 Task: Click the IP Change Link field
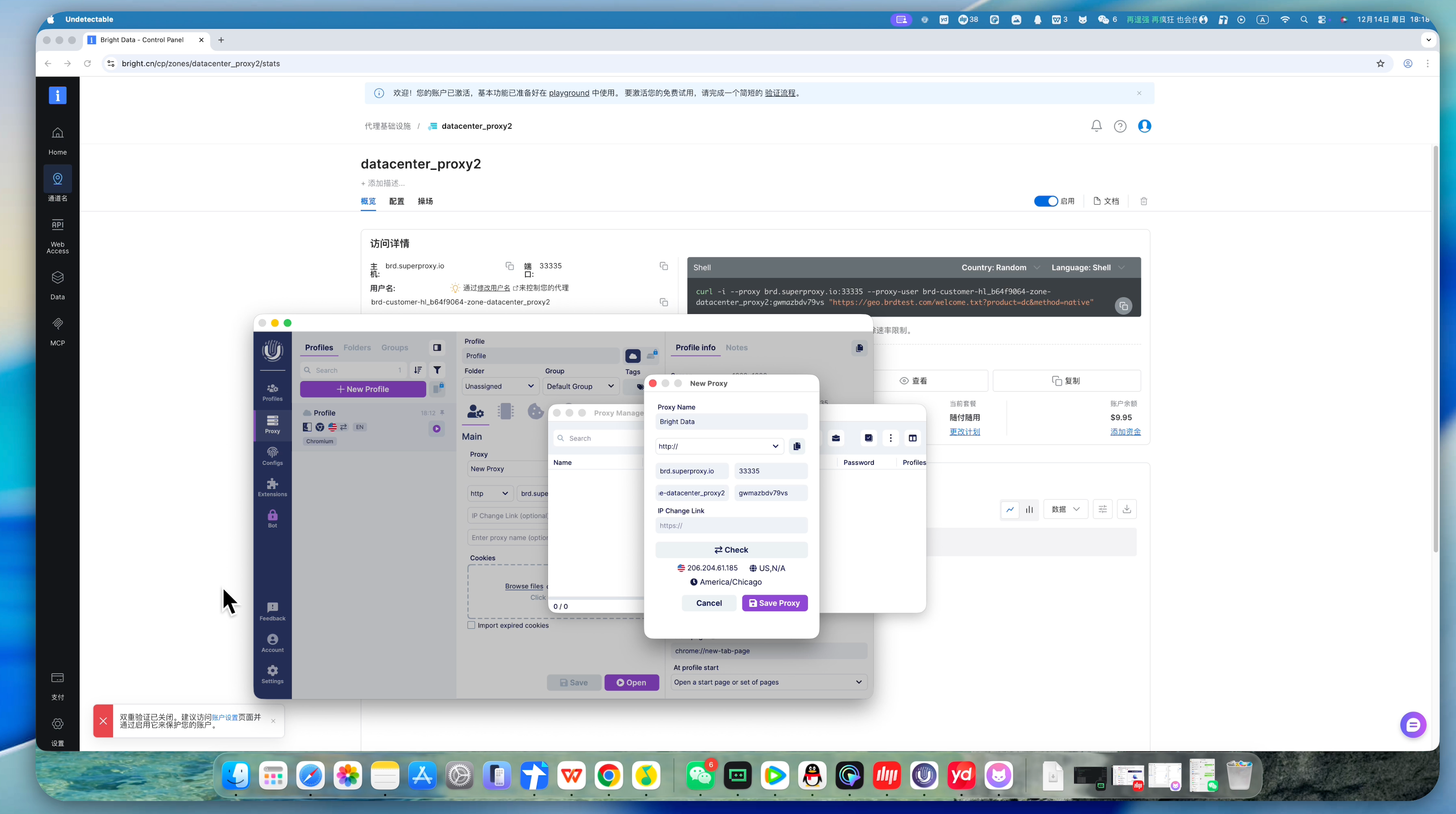coord(731,526)
